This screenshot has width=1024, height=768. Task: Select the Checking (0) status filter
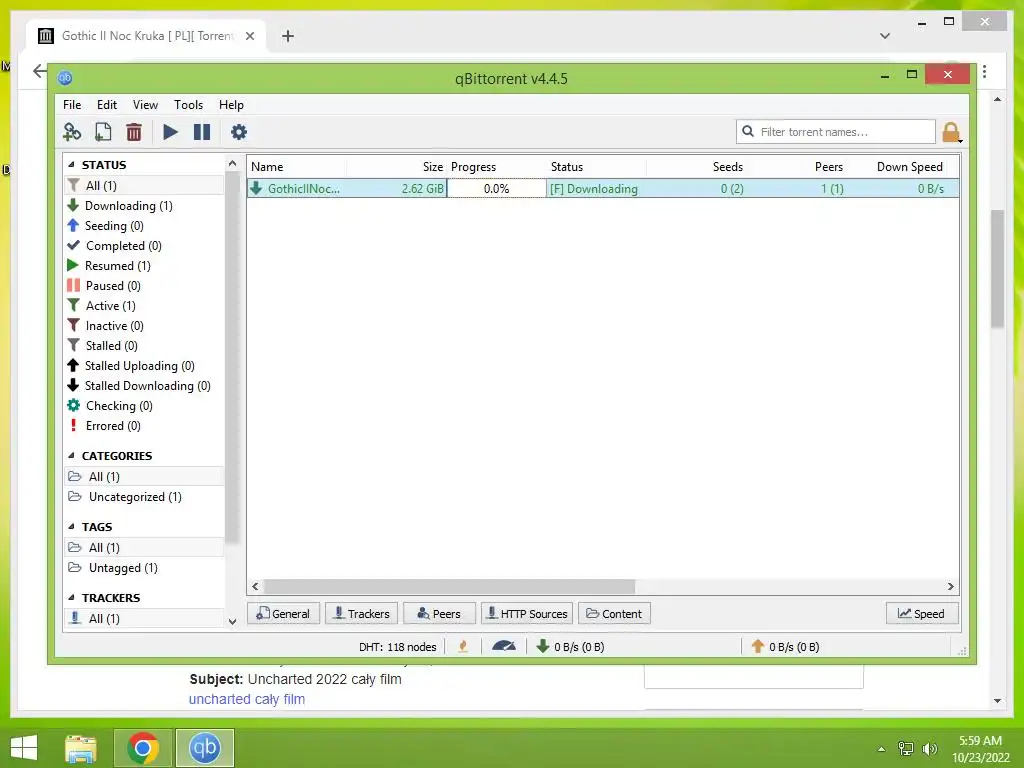coord(144,406)
